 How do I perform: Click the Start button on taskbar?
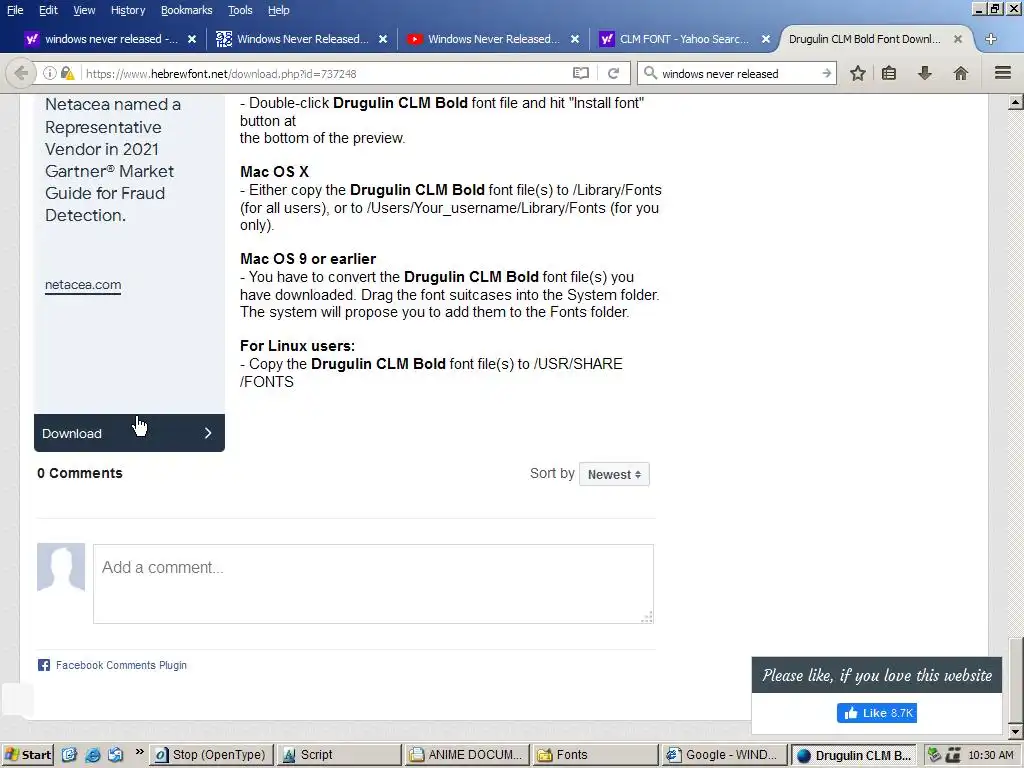[28, 755]
